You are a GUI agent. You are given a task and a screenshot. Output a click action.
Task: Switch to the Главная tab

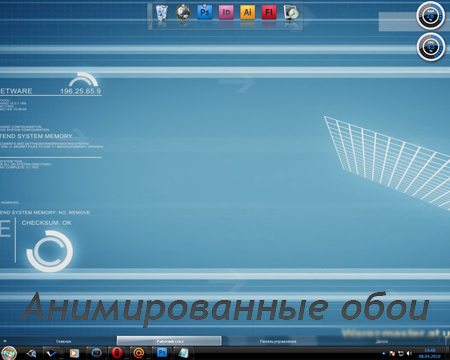63,341
